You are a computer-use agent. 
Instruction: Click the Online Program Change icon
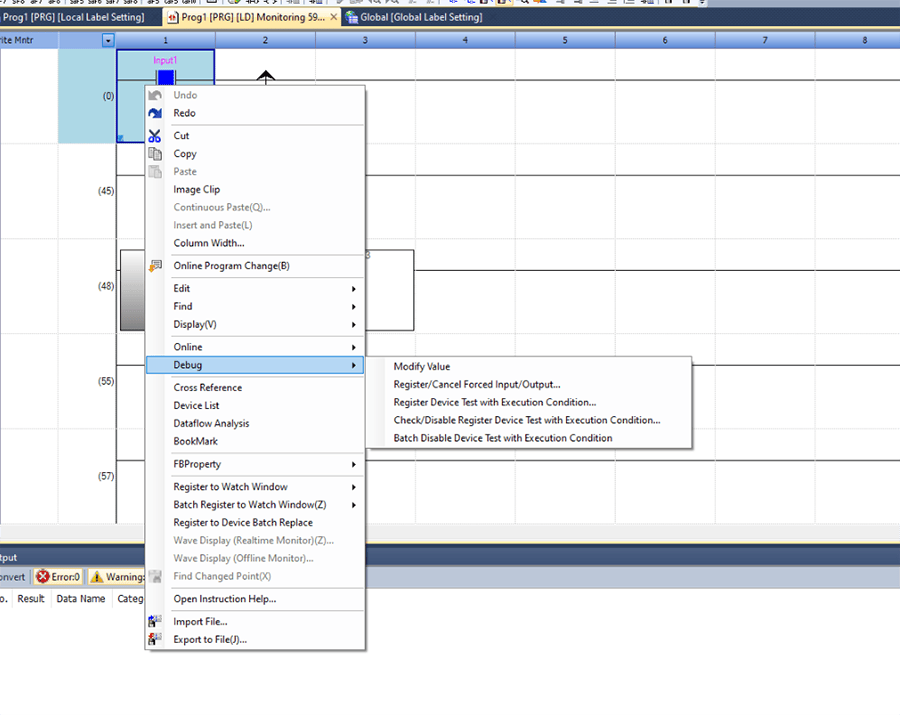coord(155,266)
